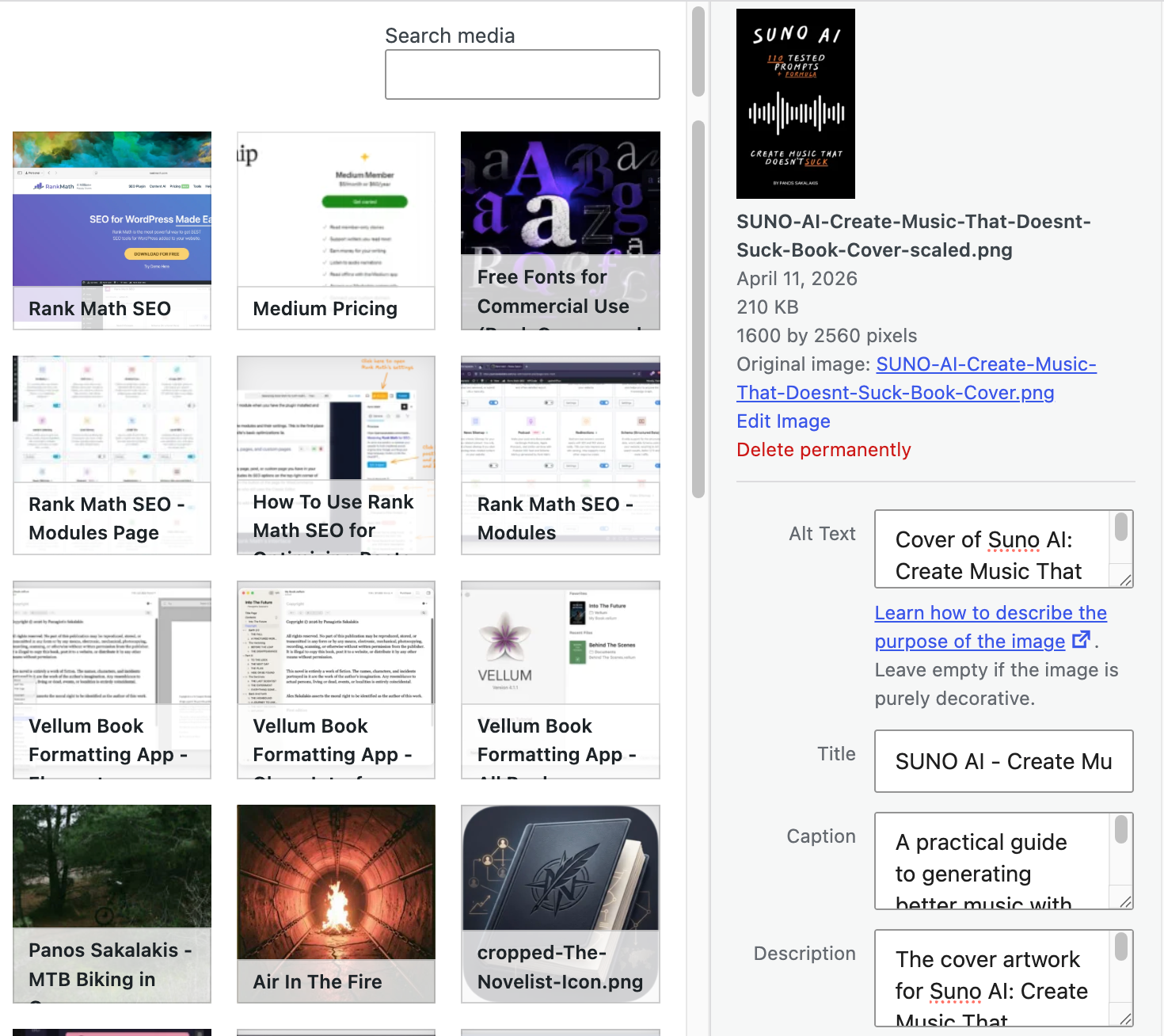Click into the Alt Text field
This screenshot has height=1036, width=1164.
point(991,549)
